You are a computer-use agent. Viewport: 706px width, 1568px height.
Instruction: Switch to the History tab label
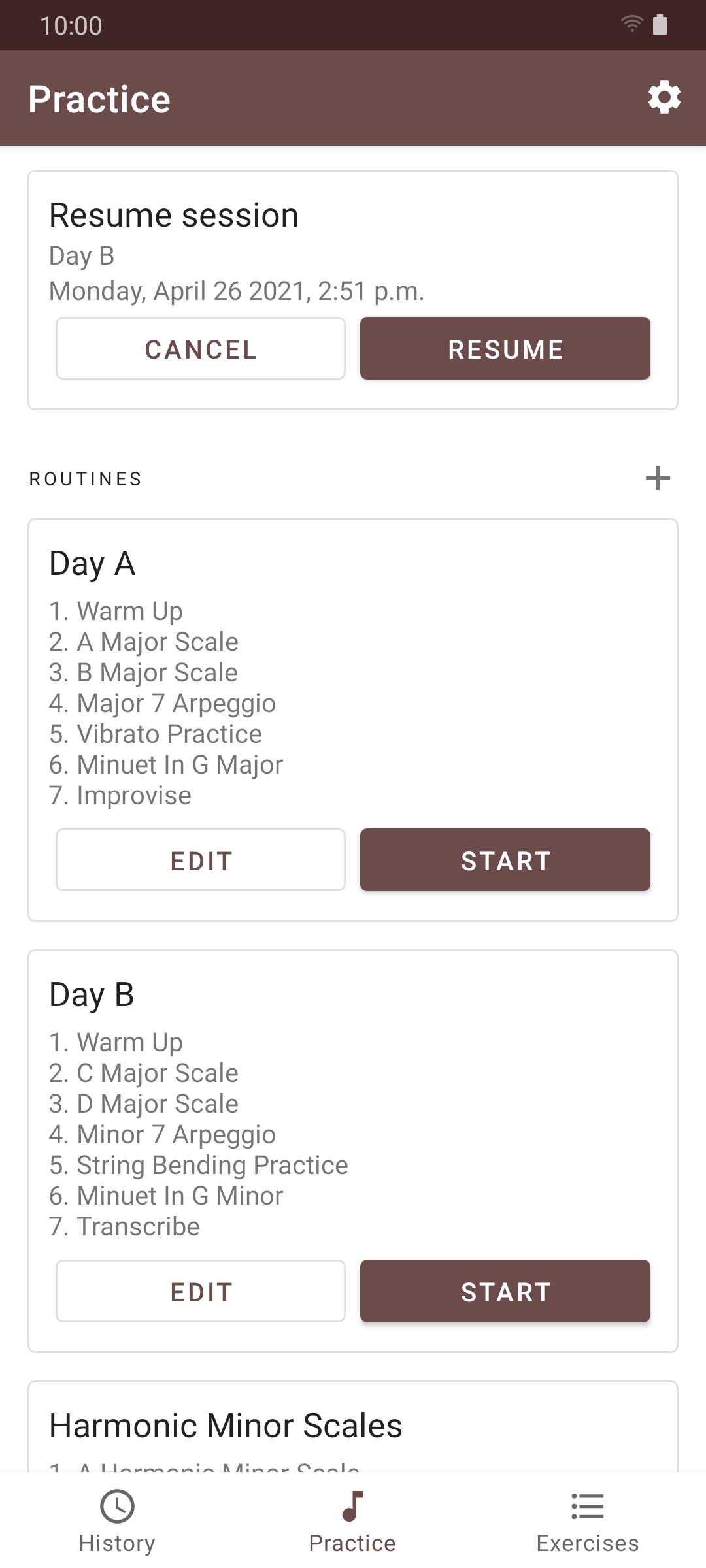point(117,1543)
